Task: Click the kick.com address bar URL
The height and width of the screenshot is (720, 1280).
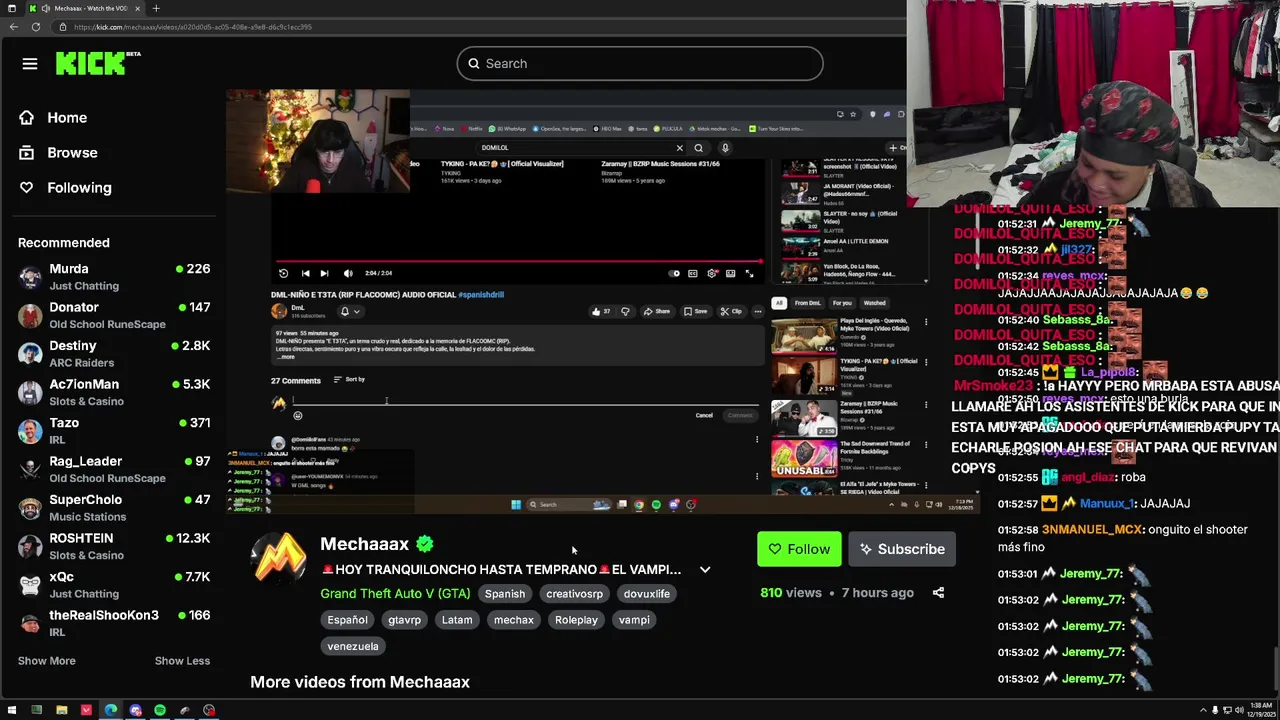Action: [193, 27]
